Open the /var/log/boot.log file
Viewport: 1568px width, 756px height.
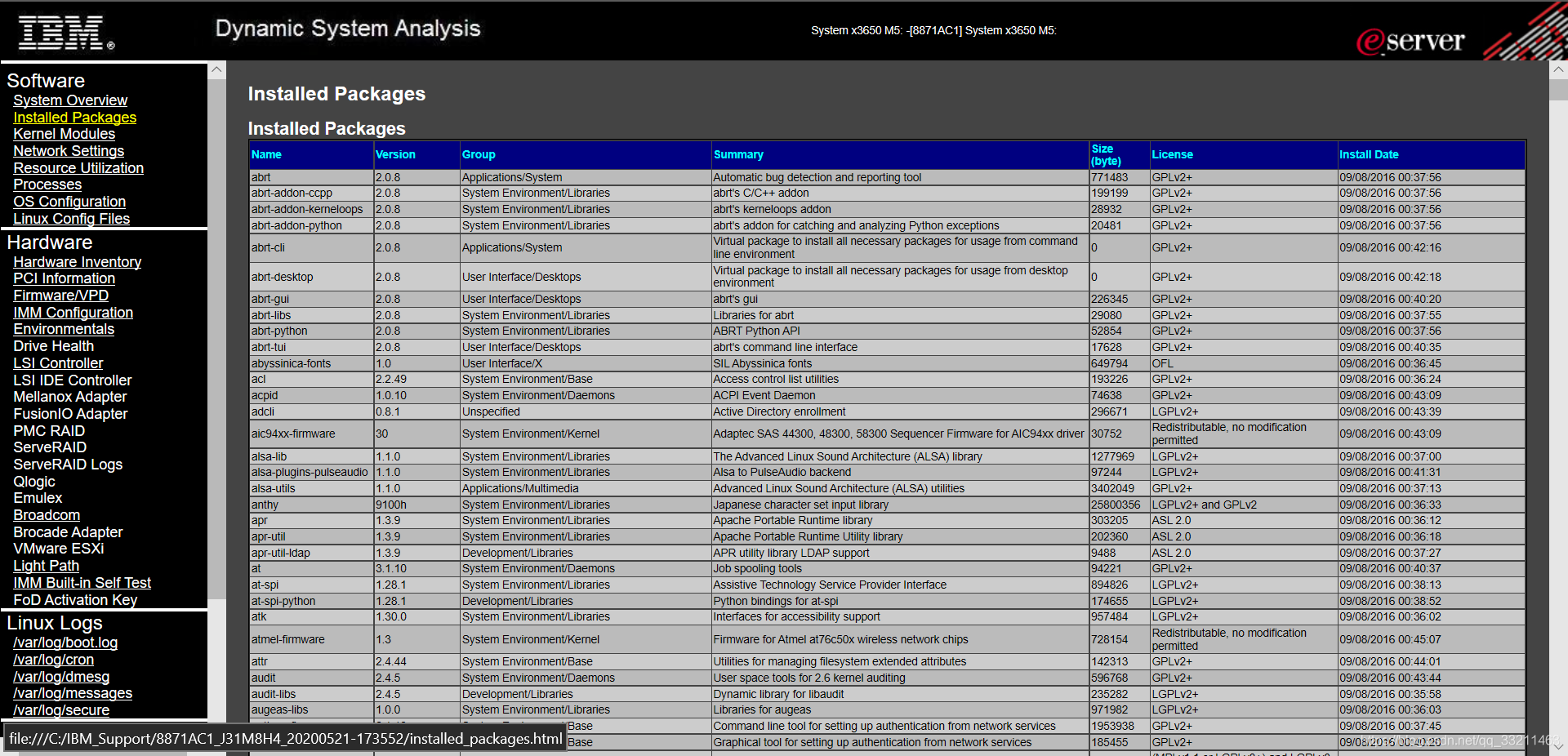click(65, 643)
